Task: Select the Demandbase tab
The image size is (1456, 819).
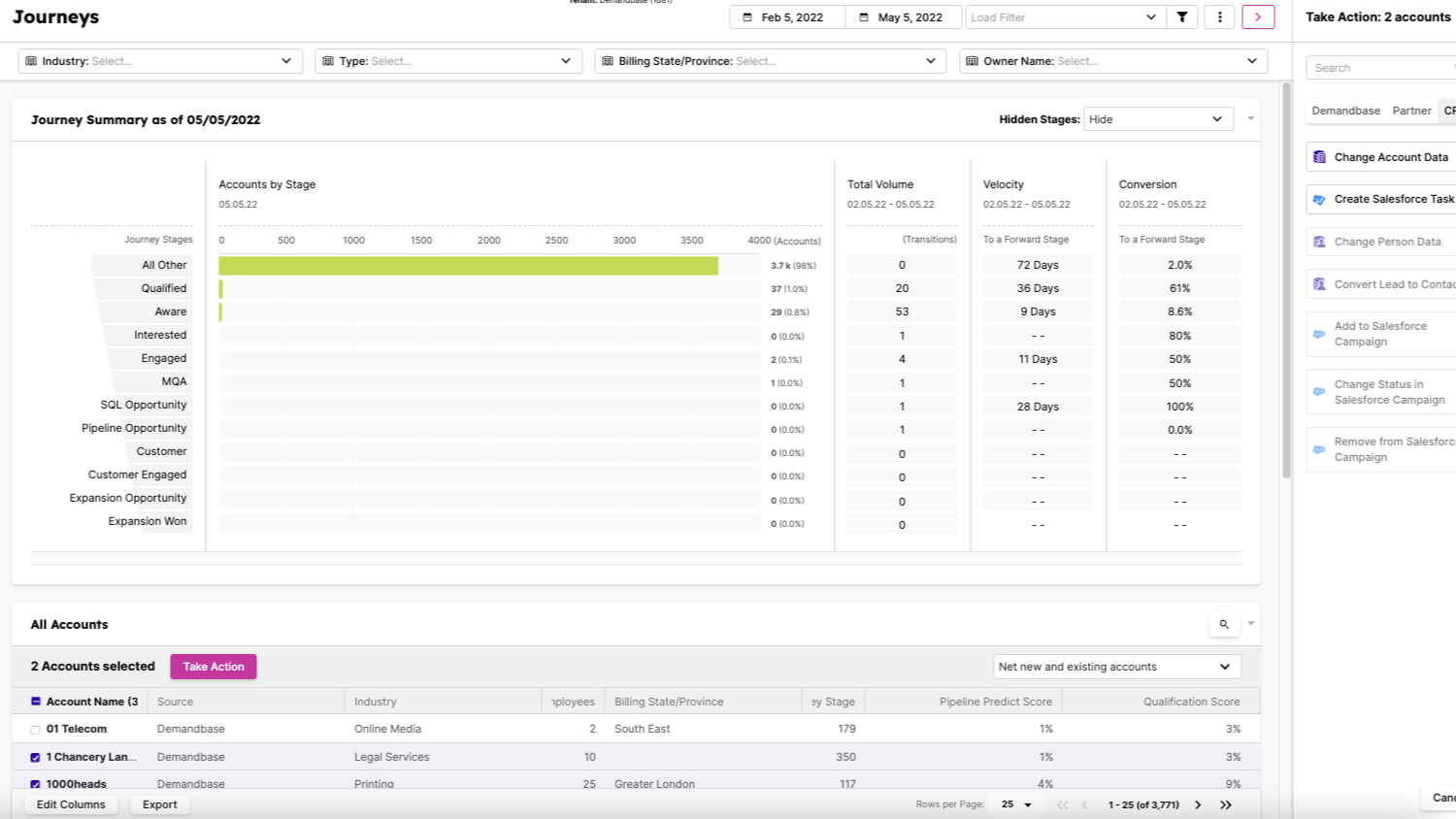Action: (x=1345, y=111)
